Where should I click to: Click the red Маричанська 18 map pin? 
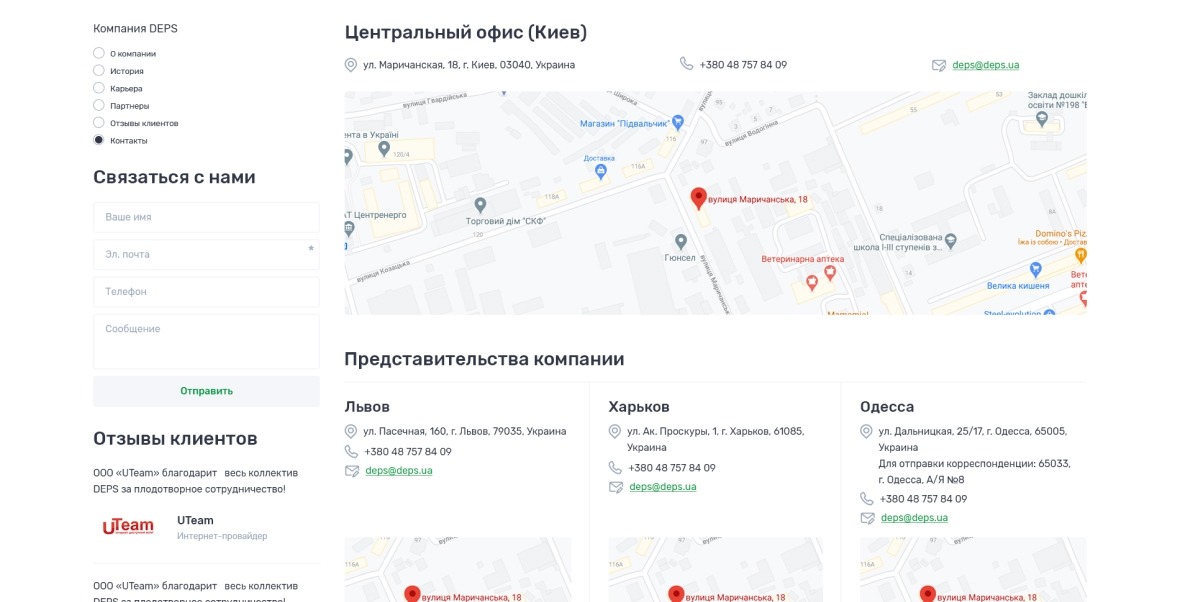[x=698, y=198]
